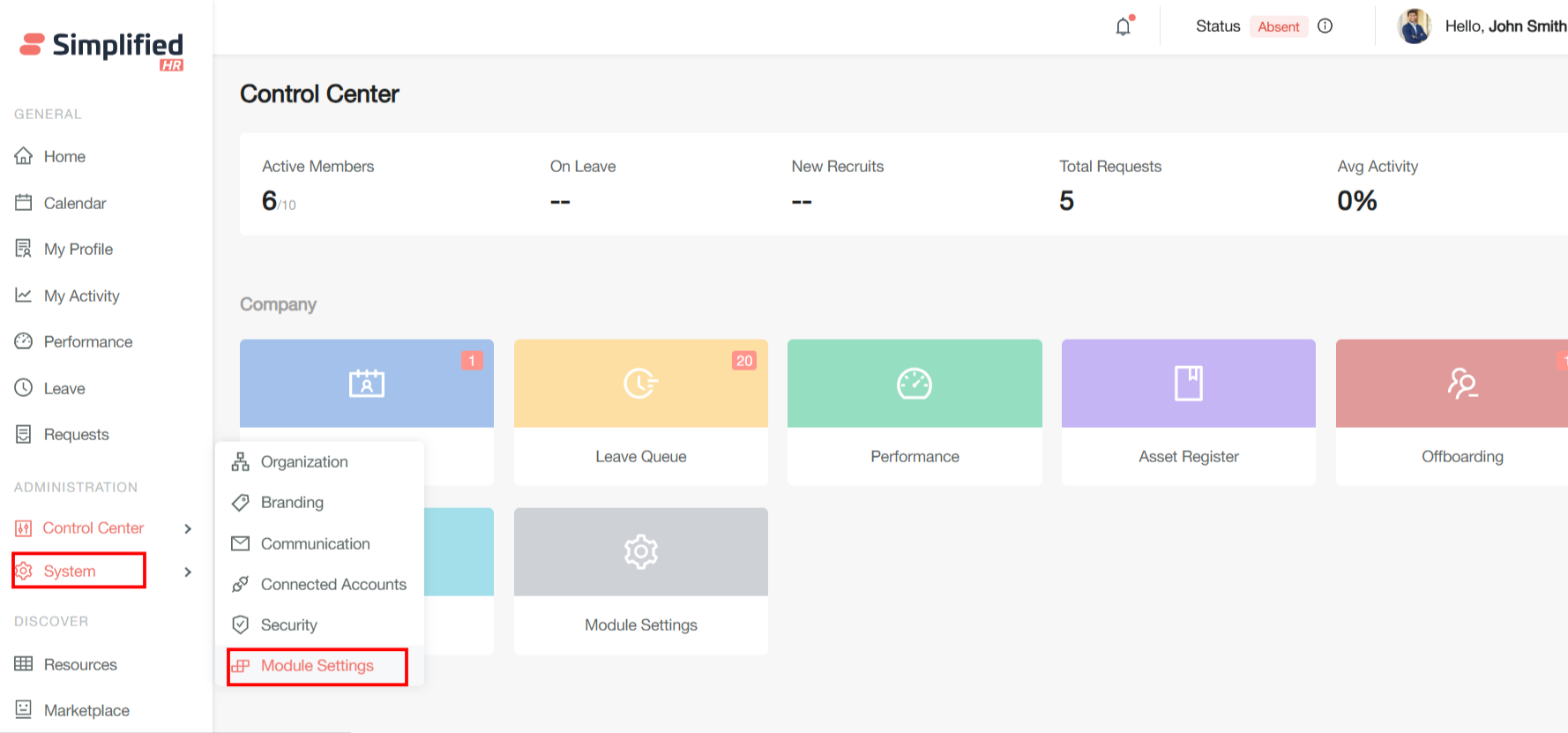Choose Organization from the System submenu

pos(304,462)
